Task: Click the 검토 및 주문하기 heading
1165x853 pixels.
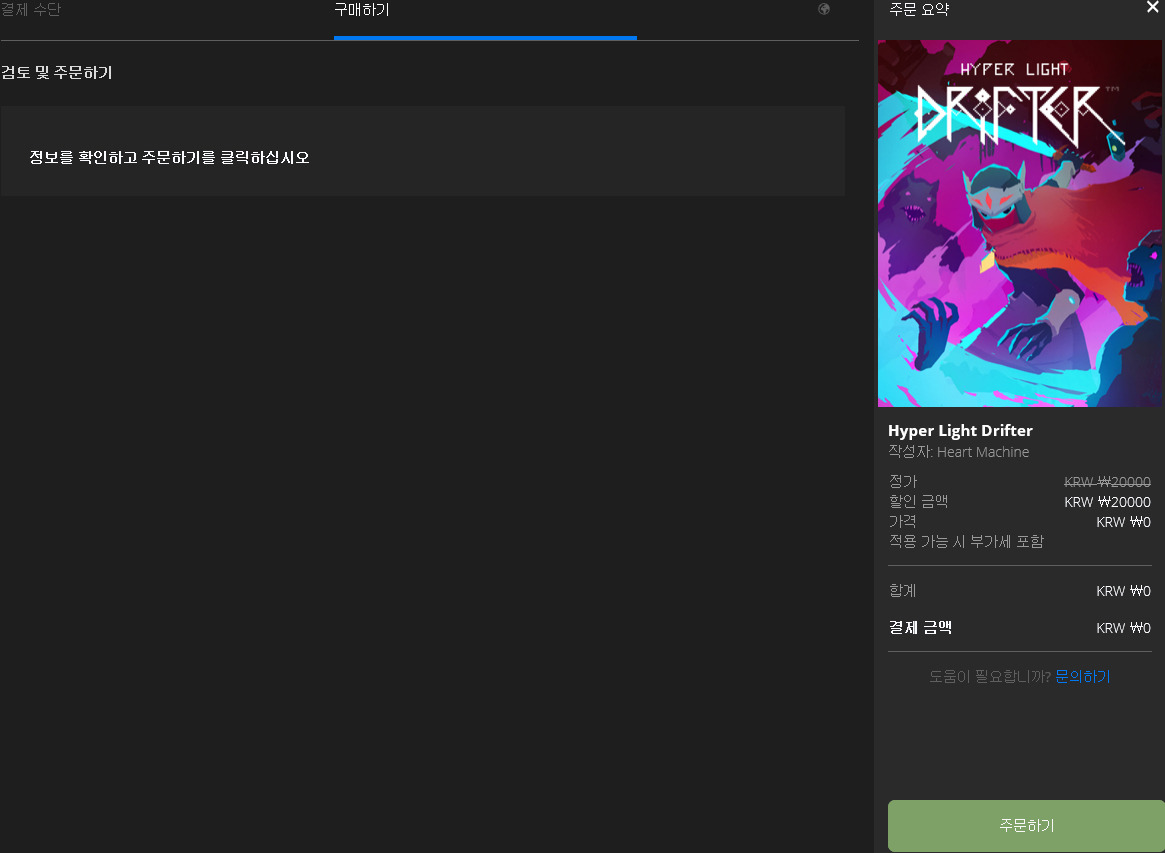Action: 56,73
